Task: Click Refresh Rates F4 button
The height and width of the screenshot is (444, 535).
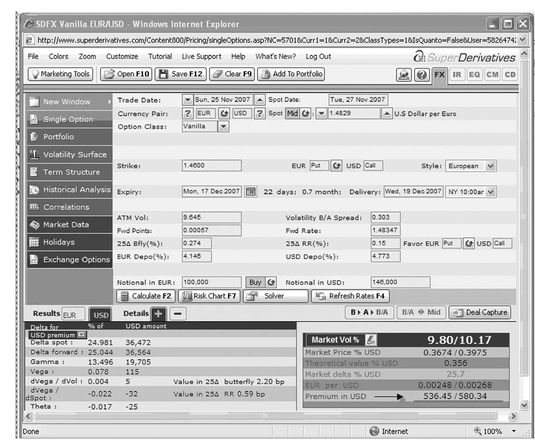Action: (350, 296)
